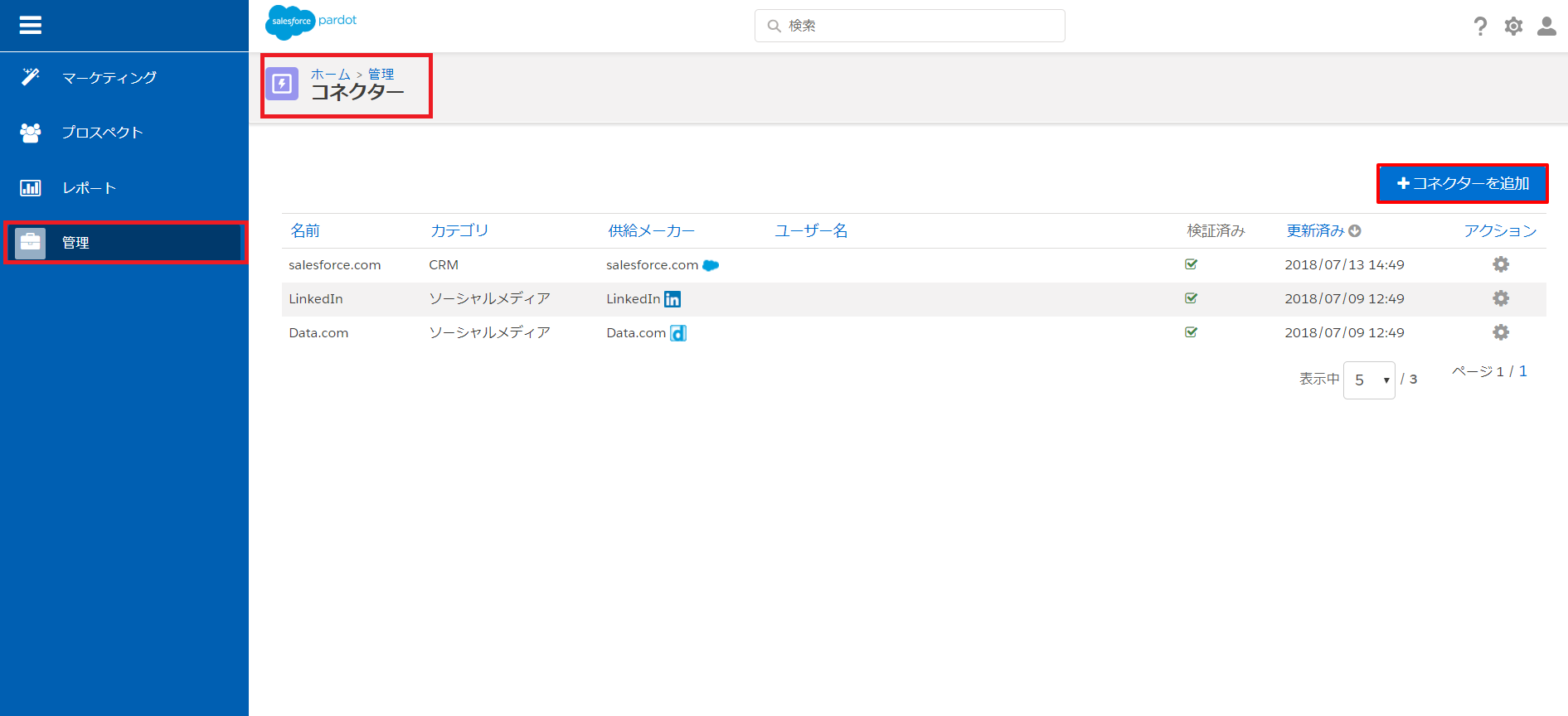This screenshot has width=1568, height=716.
Task: Open action gear for LinkedIn connector
Action: pyautogui.click(x=1500, y=298)
